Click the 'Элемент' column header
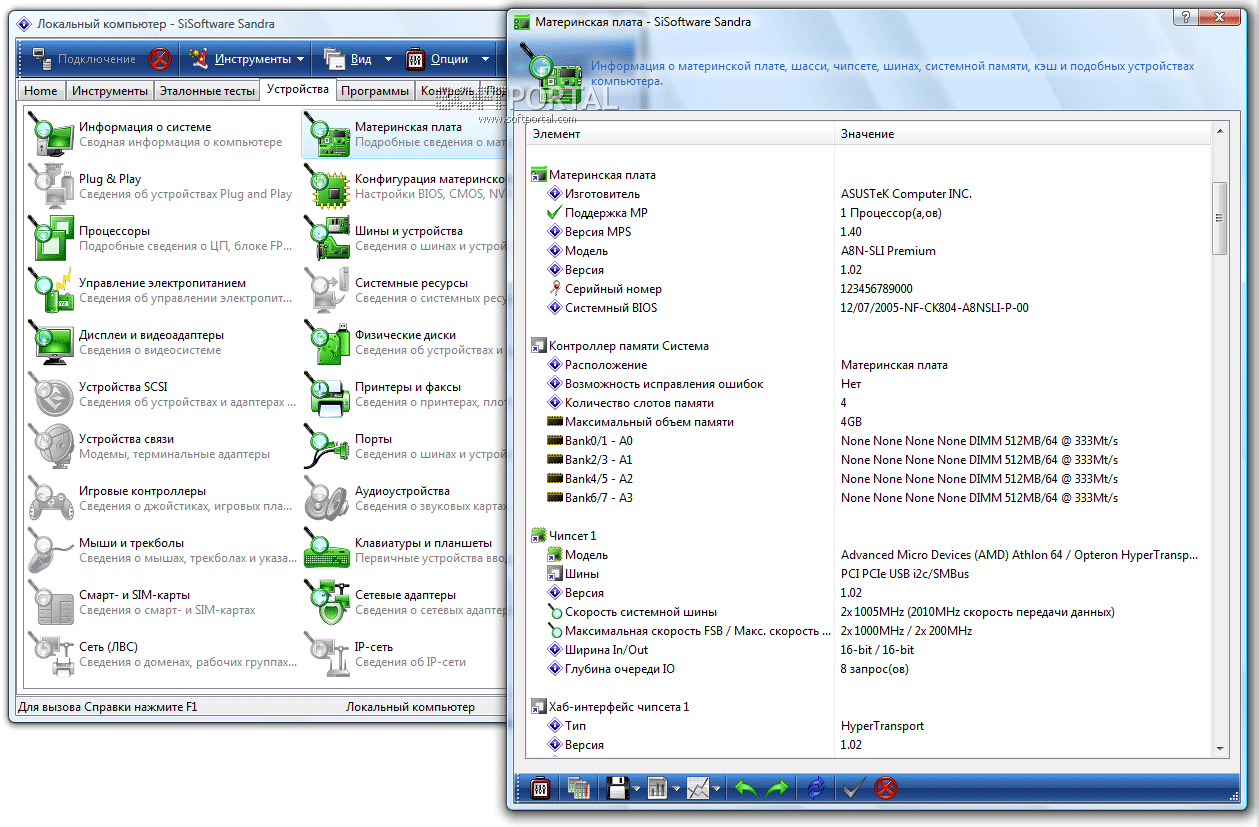This screenshot has height=827, width=1259. tap(681, 134)
